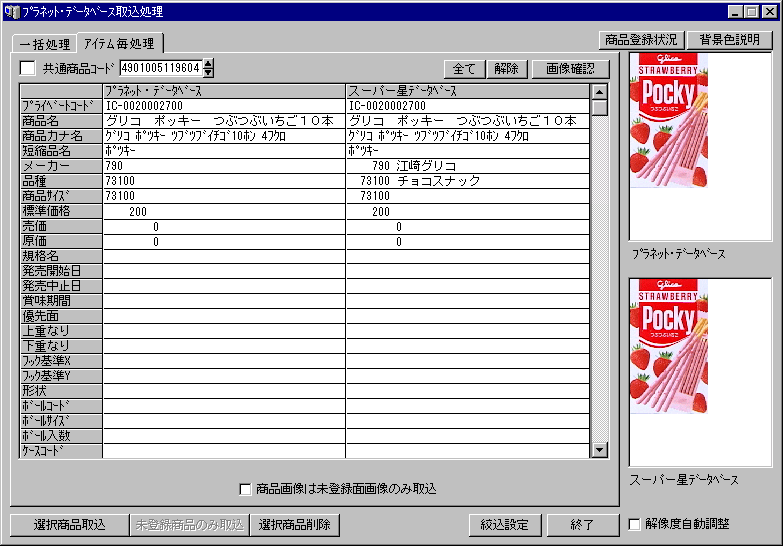Select the ボールサイズ row header
The width and height of the screenshot is (783, 546).
click(x=61, y=421)
